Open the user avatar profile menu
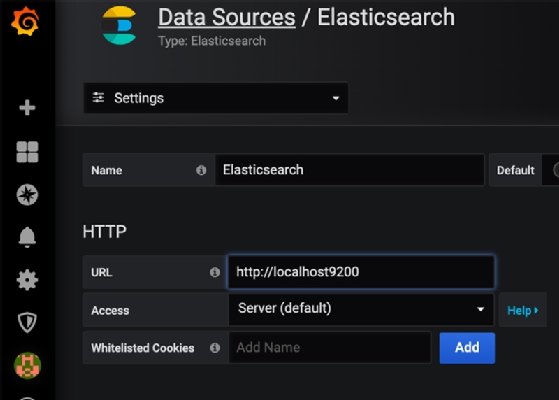This screenshot has width=559, height=400. tap(27, 365)
